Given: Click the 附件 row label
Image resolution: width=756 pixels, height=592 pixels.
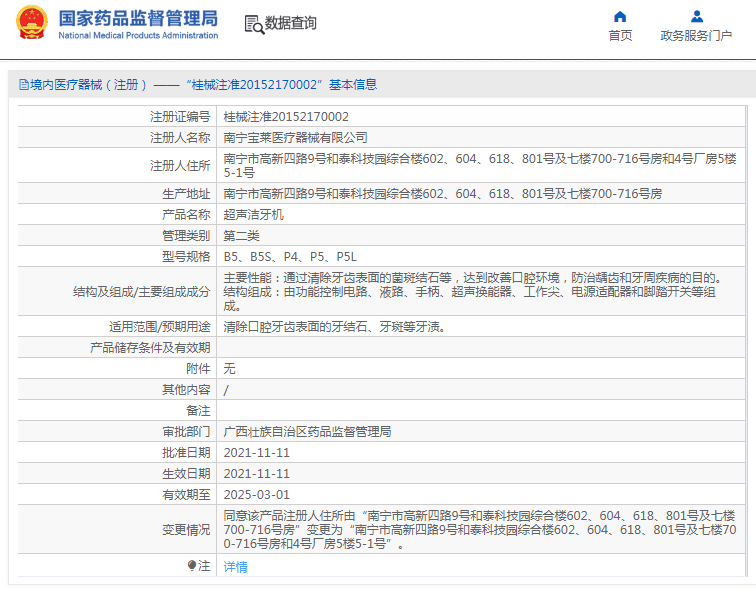Looking at the screenshot, I should pos(198,369).
